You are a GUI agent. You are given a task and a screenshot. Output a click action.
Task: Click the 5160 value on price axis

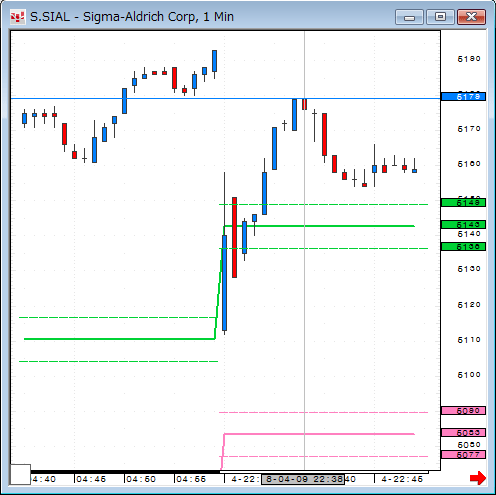point(469,164)
